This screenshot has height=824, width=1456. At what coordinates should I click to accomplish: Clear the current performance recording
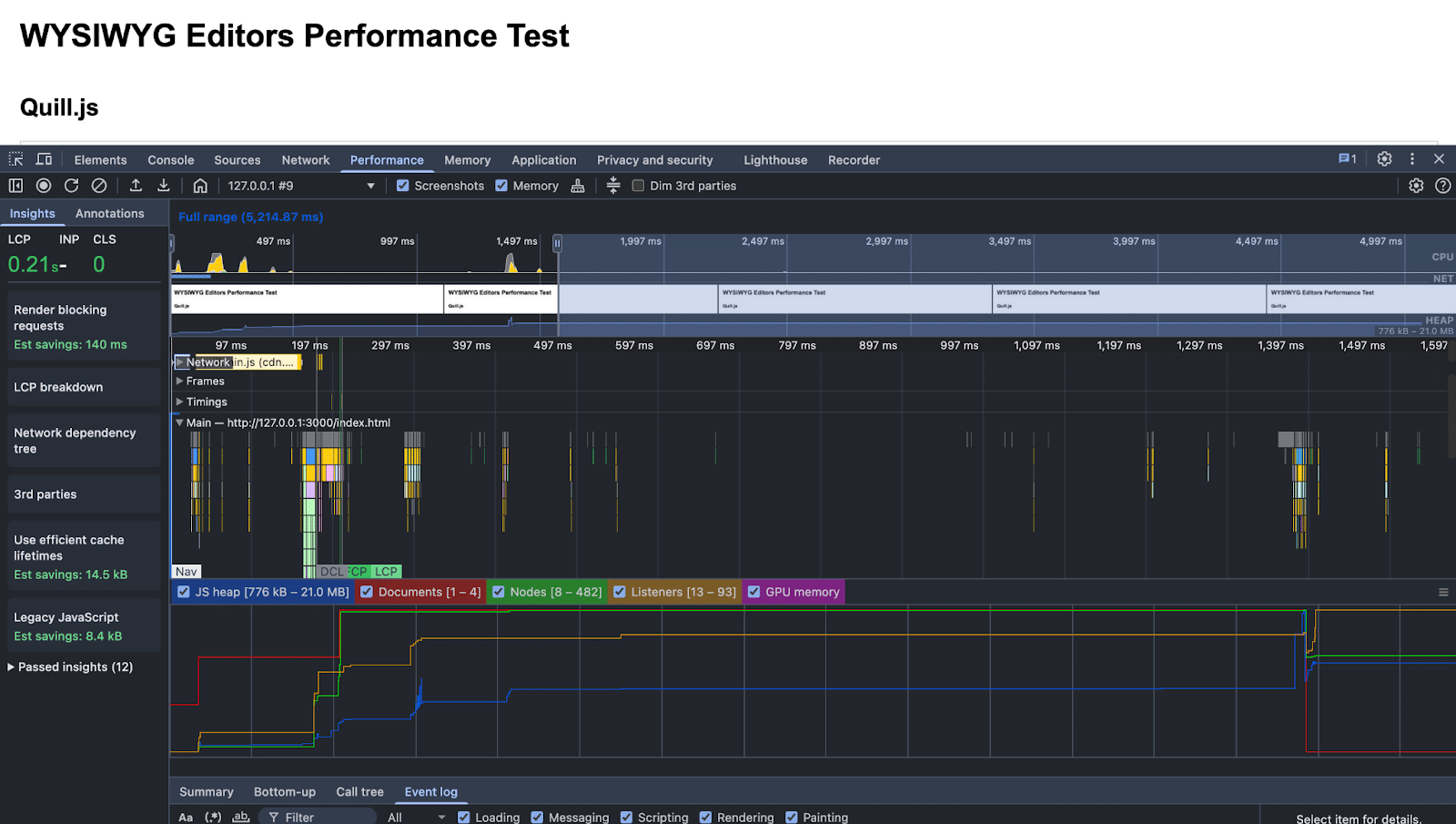coord(100,186)
